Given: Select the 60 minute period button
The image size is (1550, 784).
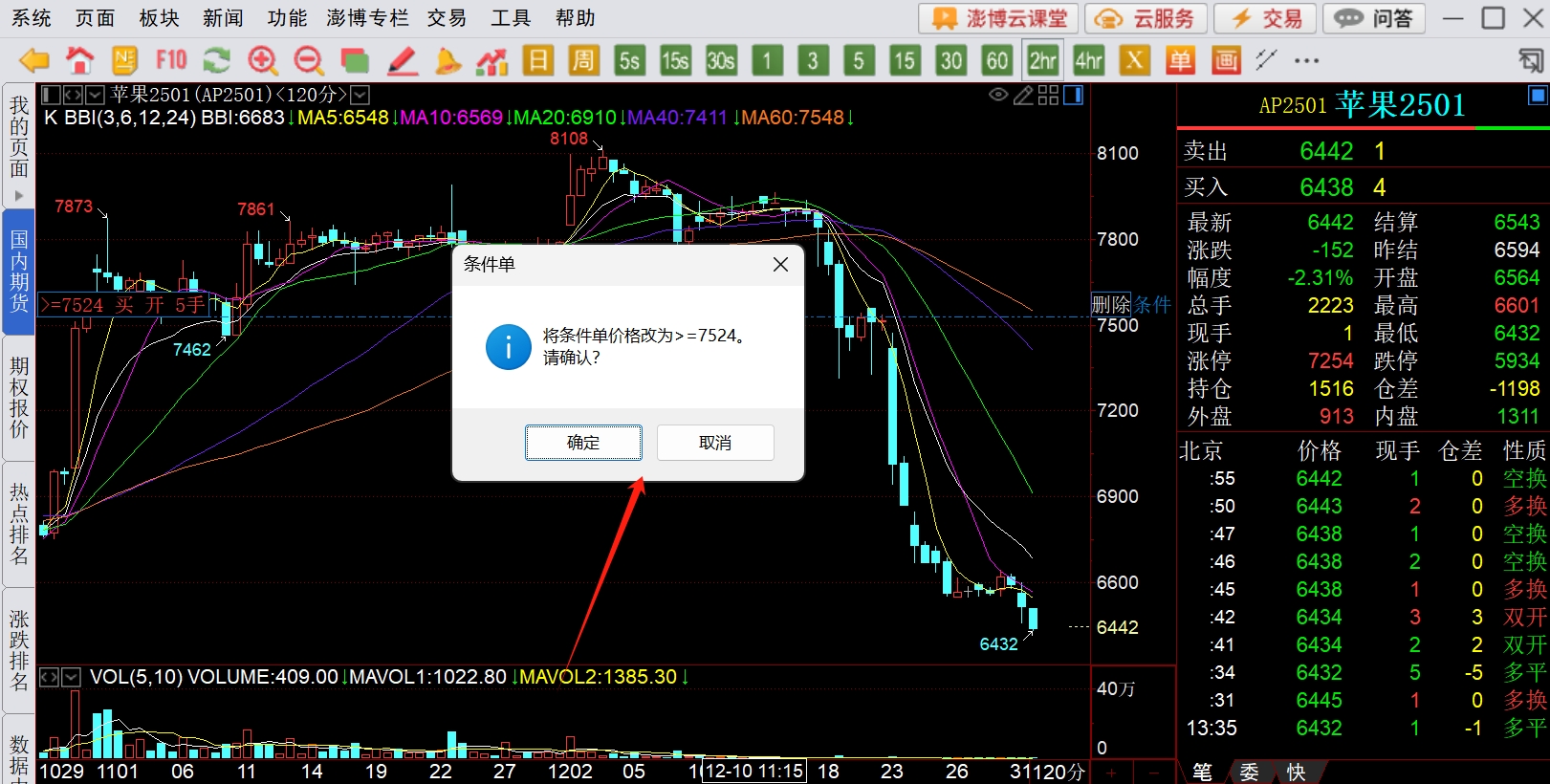Looking at the screenshot, I should coord(996,61).
